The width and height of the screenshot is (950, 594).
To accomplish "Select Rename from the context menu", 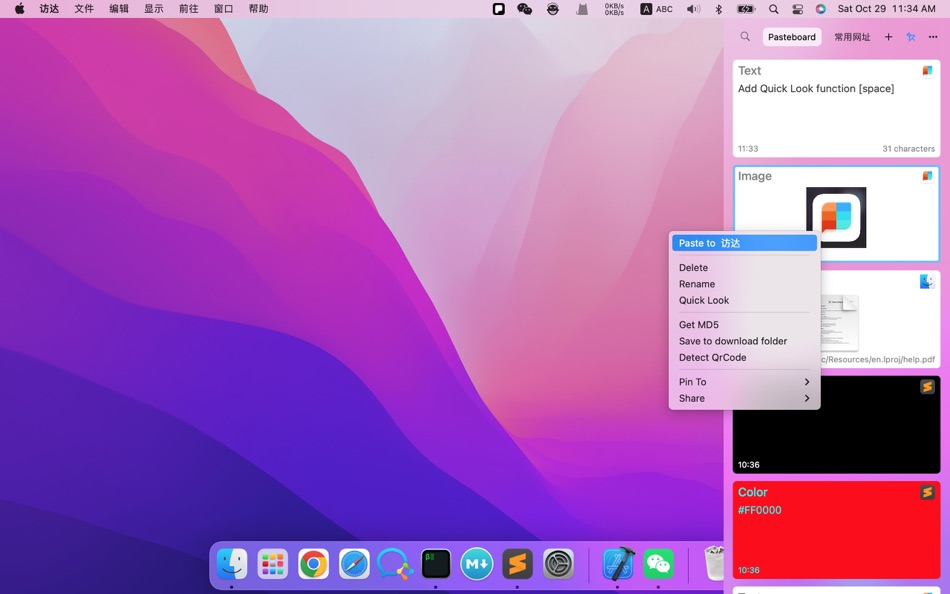I will (x=744, y=284).
